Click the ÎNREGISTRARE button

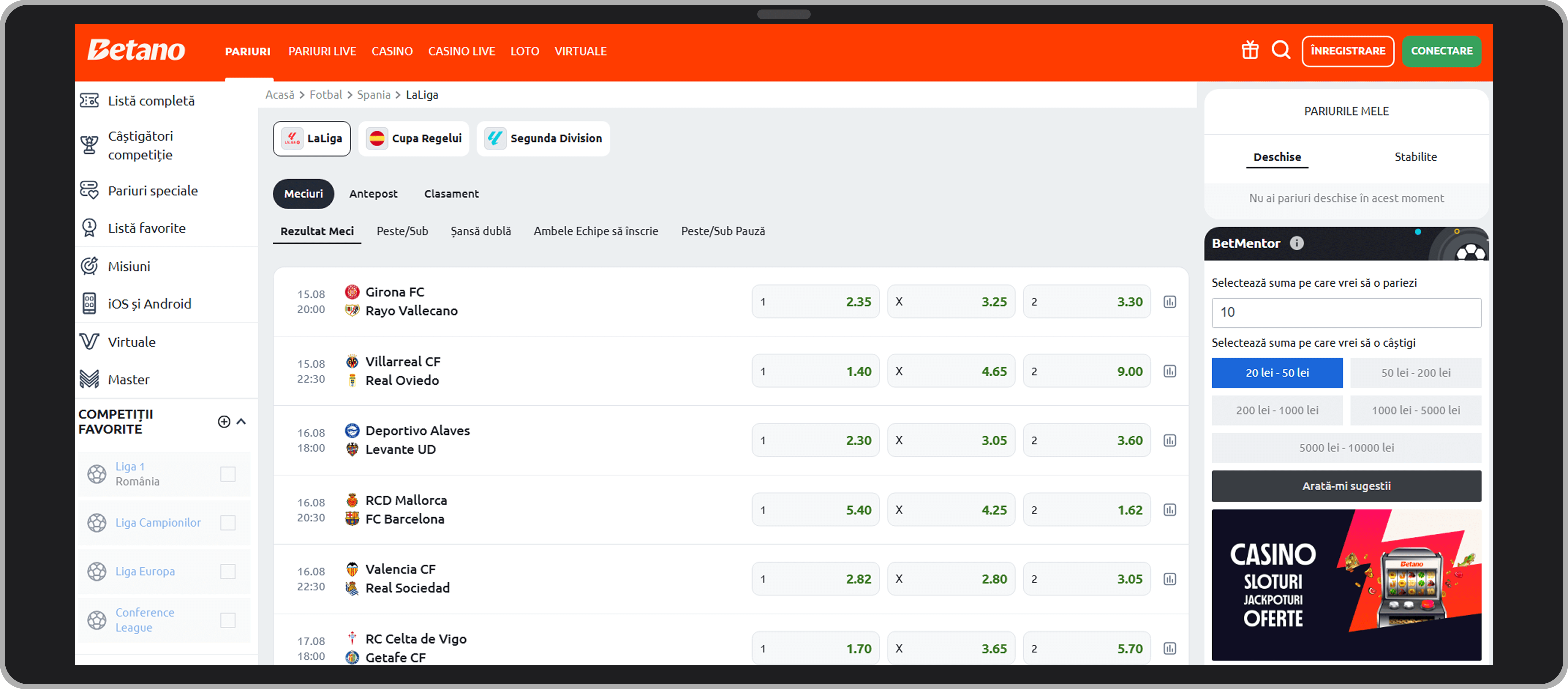(1348, 51)
